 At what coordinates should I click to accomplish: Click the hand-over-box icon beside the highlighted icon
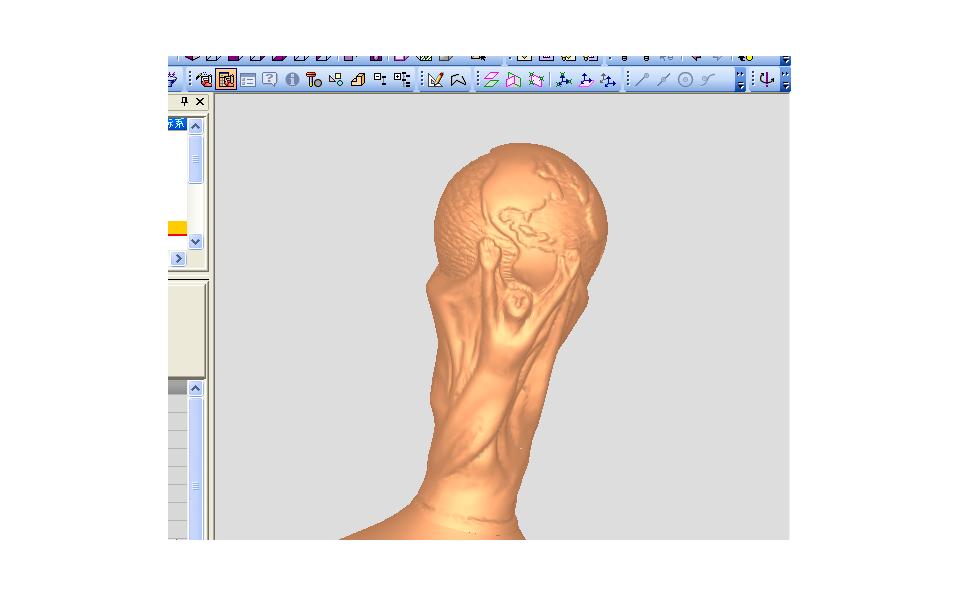point(204,80)
